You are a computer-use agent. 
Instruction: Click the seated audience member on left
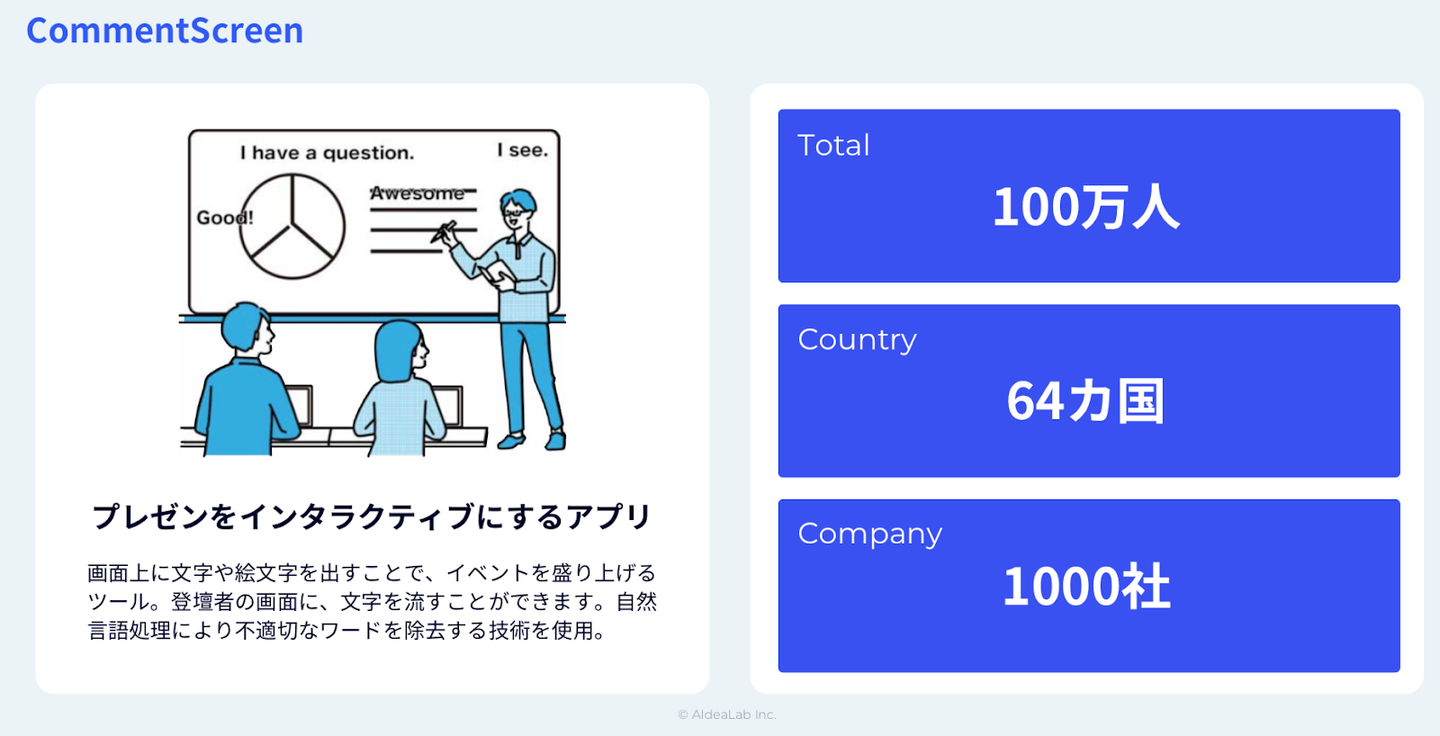pos(243,385)
